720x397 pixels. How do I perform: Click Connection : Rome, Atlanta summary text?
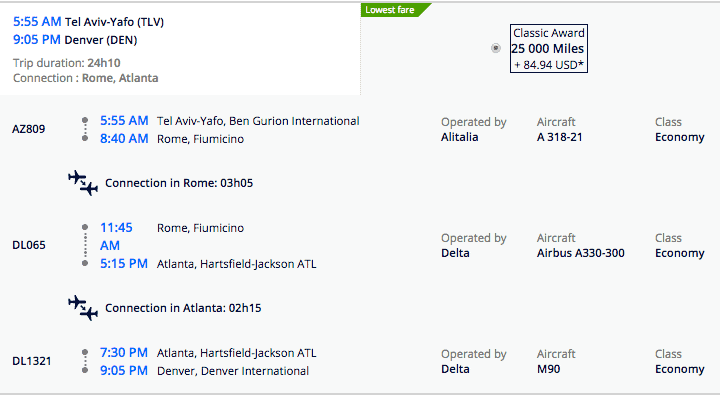click(85, 78)
